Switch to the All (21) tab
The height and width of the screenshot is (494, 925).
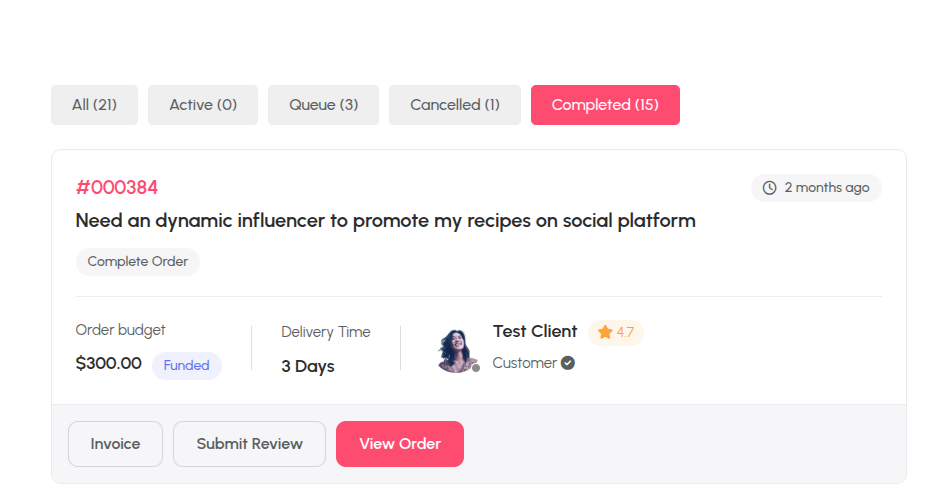pyautogui.click(x=94, y=105)
